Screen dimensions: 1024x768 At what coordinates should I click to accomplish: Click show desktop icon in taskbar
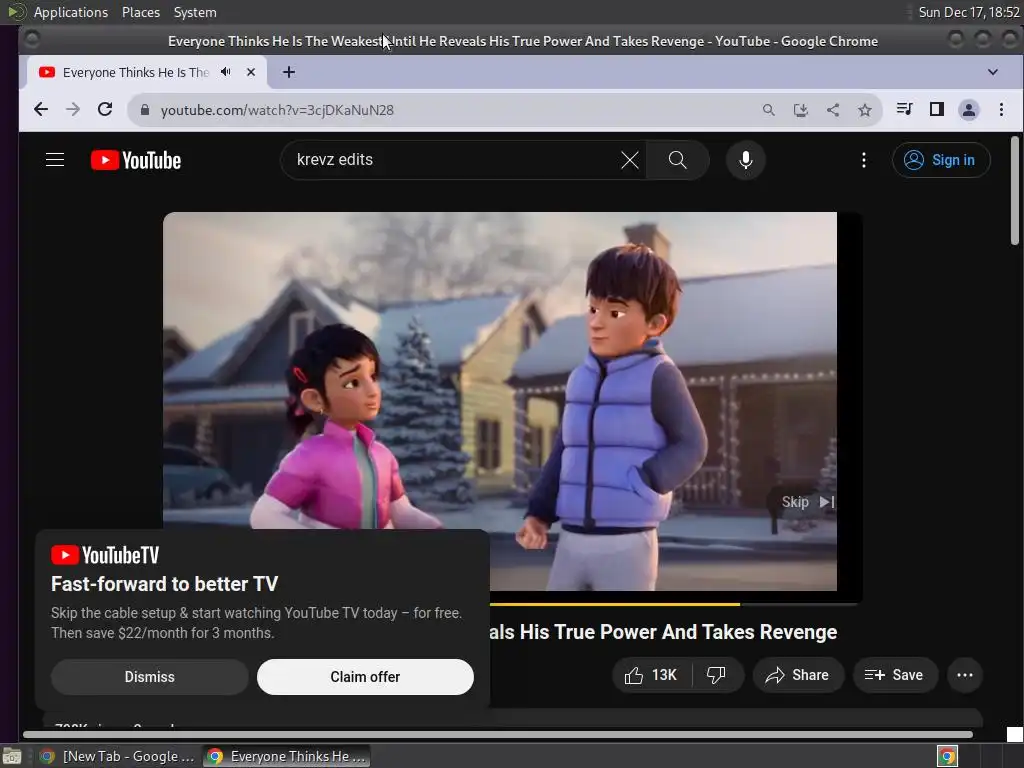pyautogui.click(x=12, y=756)
